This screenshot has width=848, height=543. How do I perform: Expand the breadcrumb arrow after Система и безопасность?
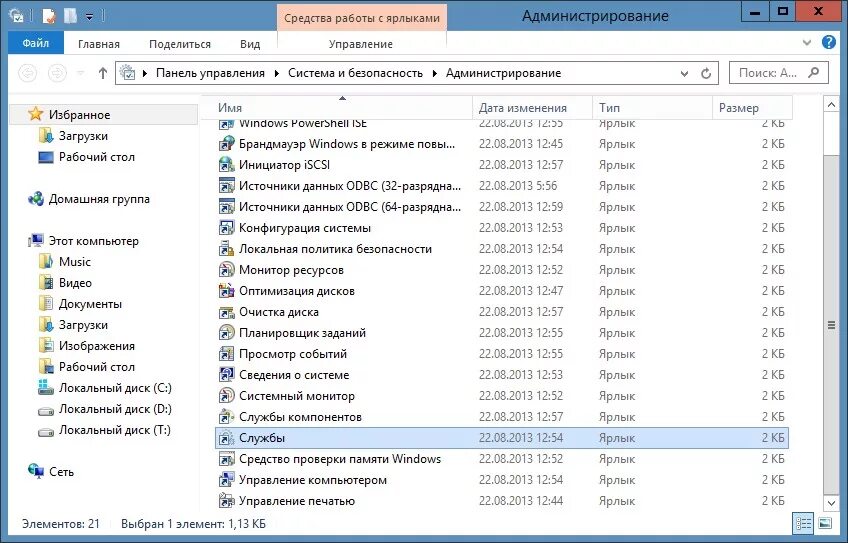pos(434,74)
